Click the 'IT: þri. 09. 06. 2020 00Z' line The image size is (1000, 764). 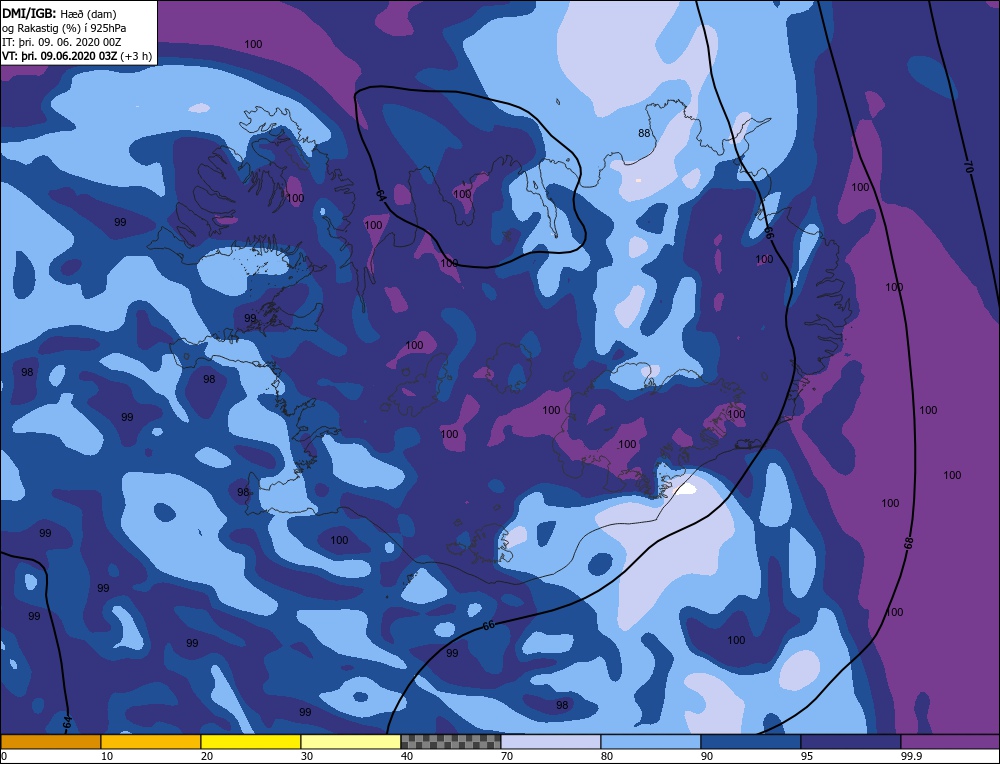tap(61, 41)
